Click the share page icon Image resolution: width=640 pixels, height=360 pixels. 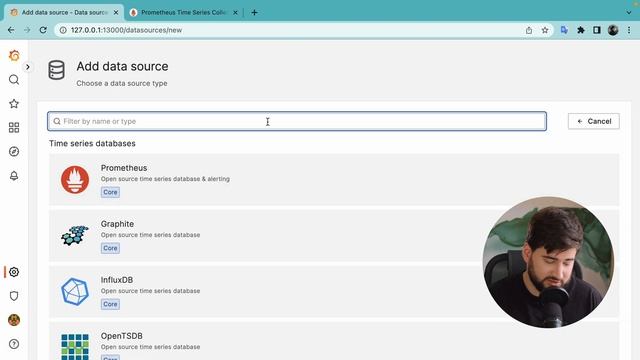click(x=529, y=30)
